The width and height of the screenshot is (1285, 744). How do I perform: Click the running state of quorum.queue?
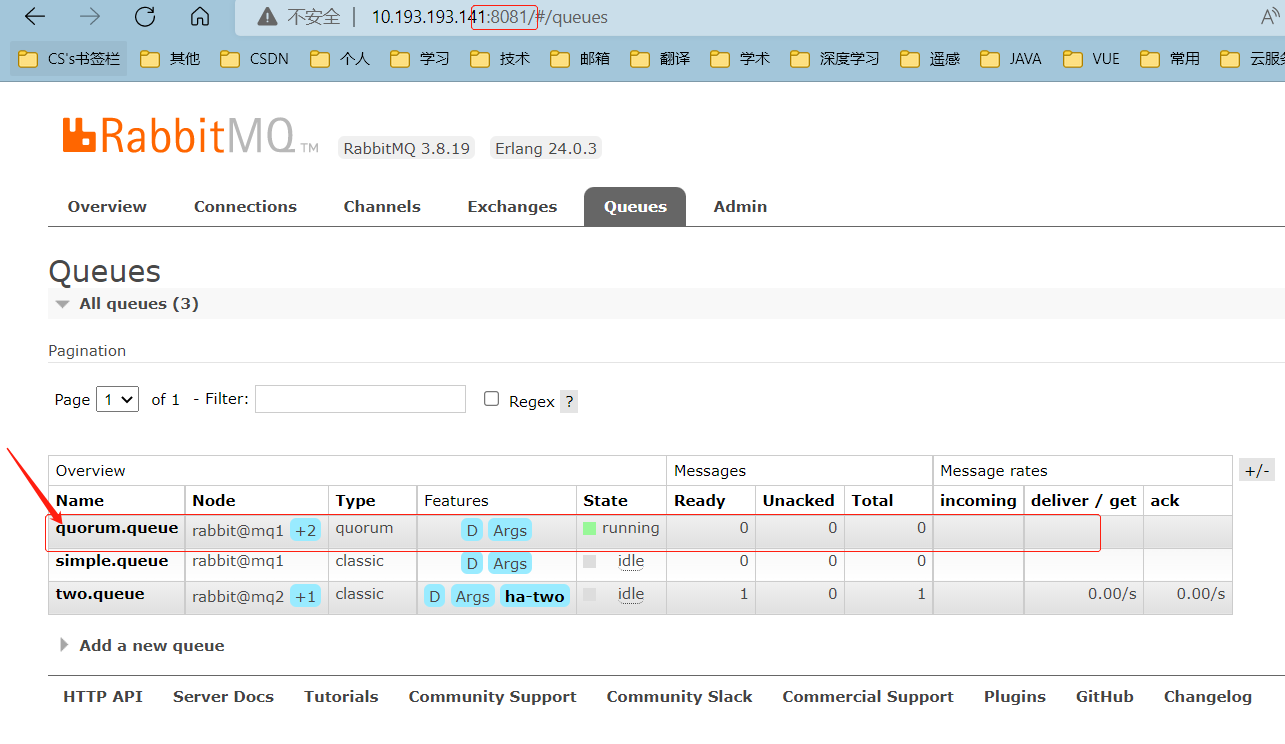631,528
